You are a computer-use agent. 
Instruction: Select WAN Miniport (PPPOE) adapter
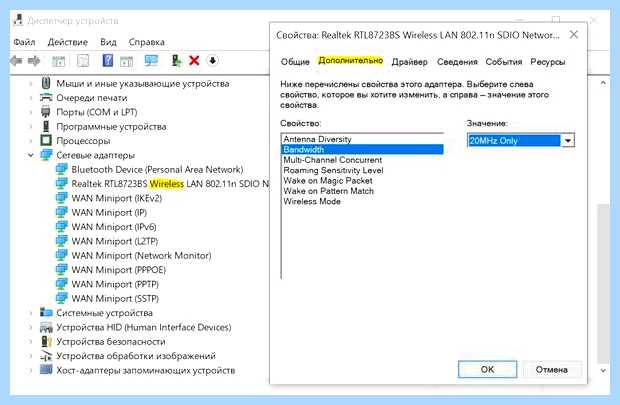pos(119,270)
